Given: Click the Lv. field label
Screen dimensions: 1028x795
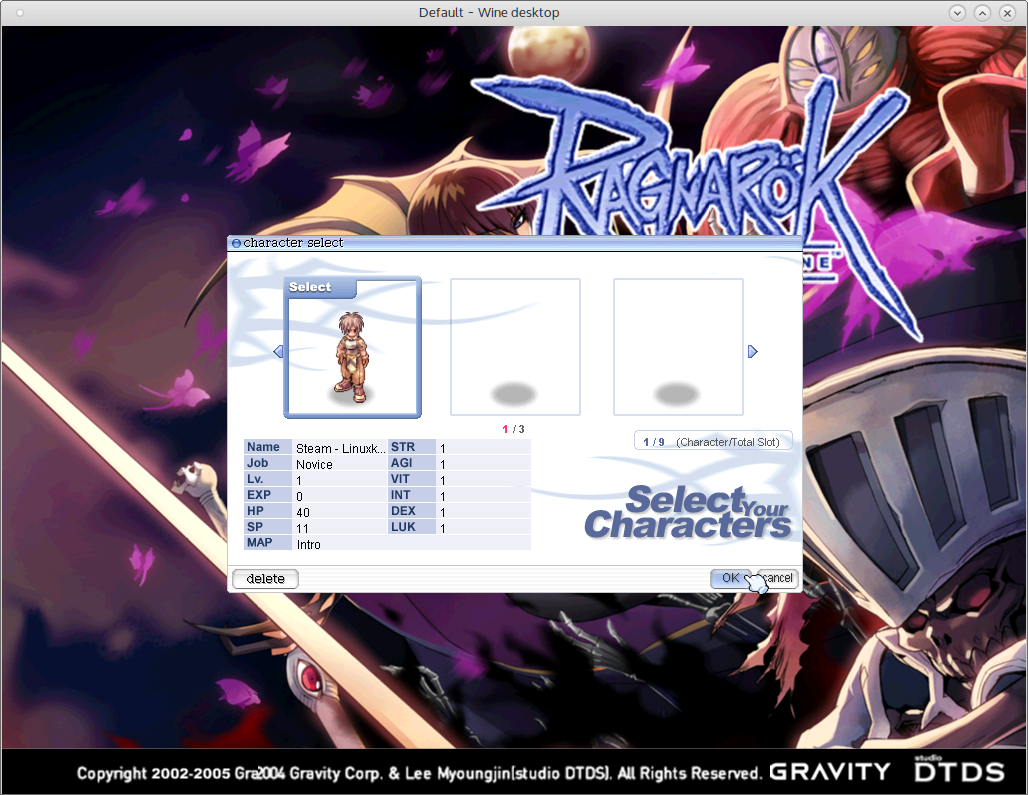Looking at the screenshot, I should [267, 479].
